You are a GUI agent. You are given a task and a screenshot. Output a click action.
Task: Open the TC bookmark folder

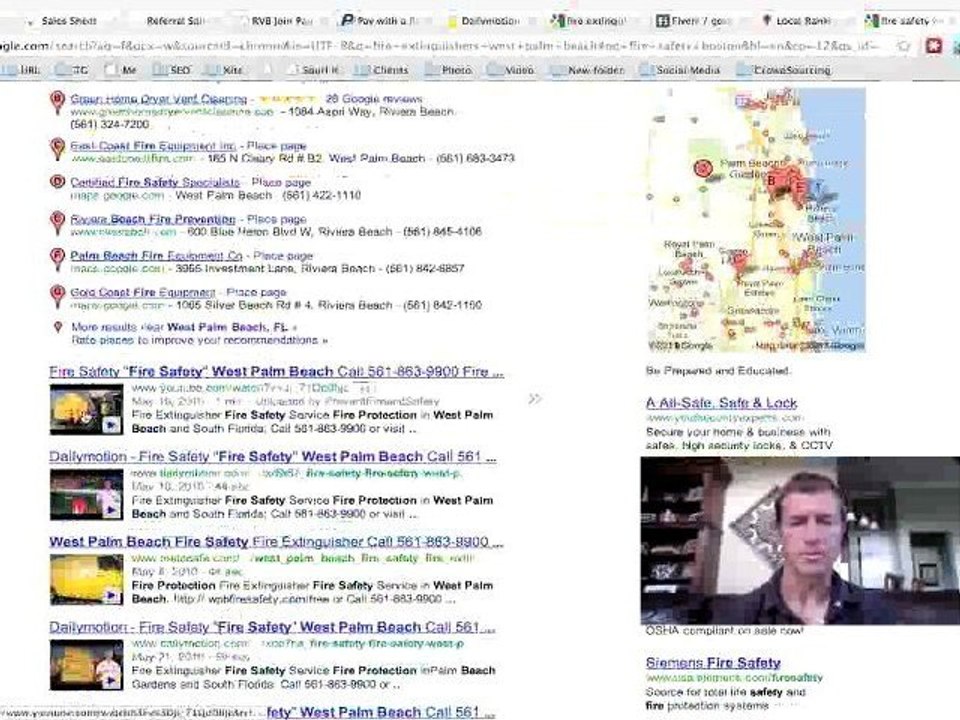coord(72,70)
